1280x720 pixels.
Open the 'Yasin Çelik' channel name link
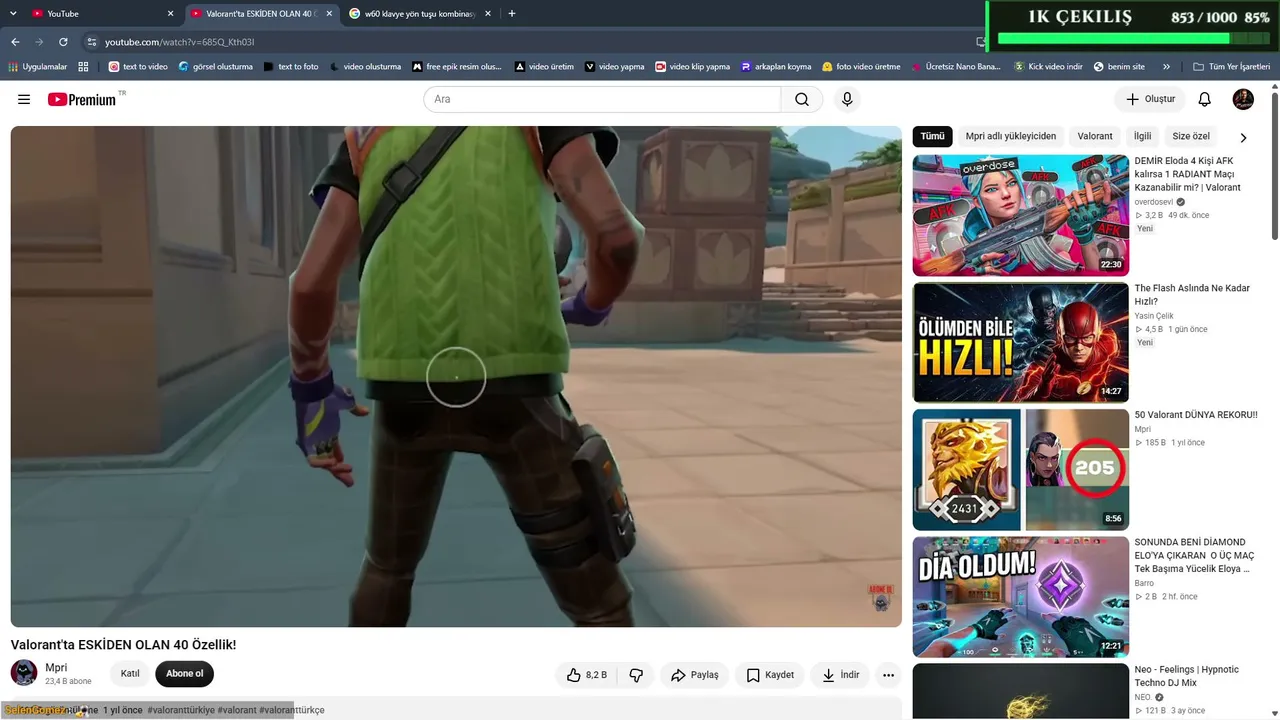tap(1154, 316)
